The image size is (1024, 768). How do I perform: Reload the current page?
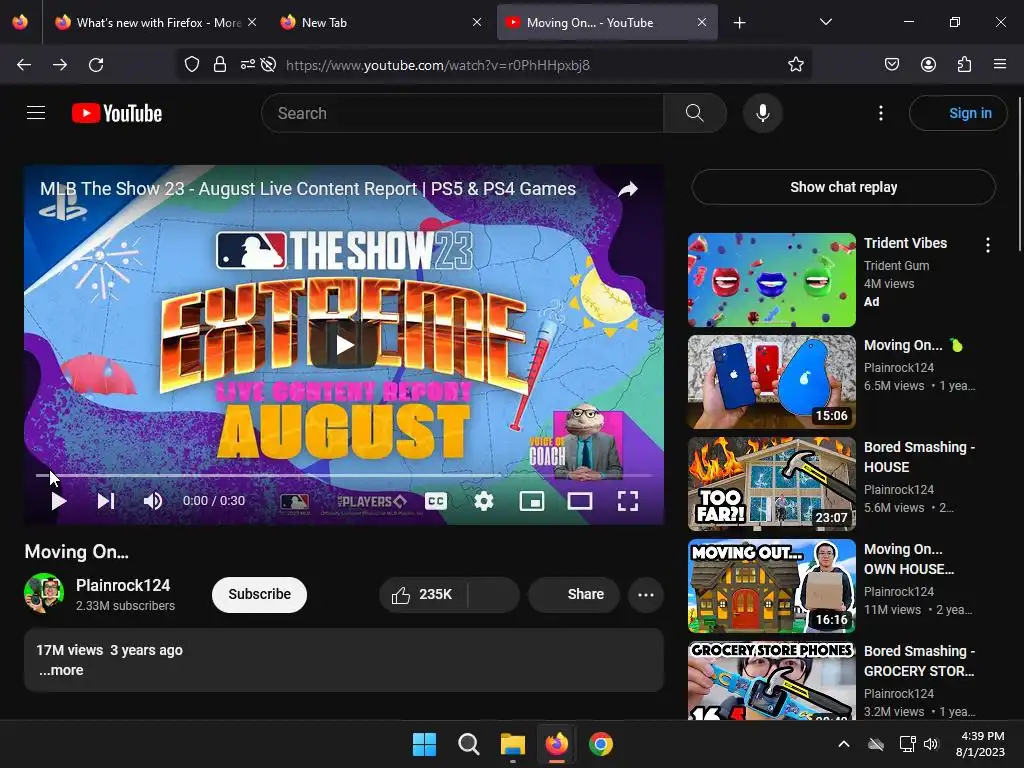click(x=96, y=65)
